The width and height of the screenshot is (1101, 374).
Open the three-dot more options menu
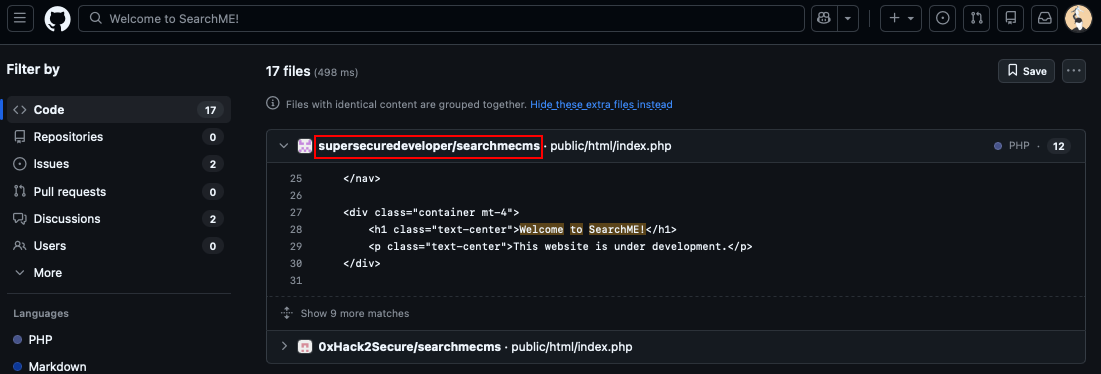(1073, 71)
